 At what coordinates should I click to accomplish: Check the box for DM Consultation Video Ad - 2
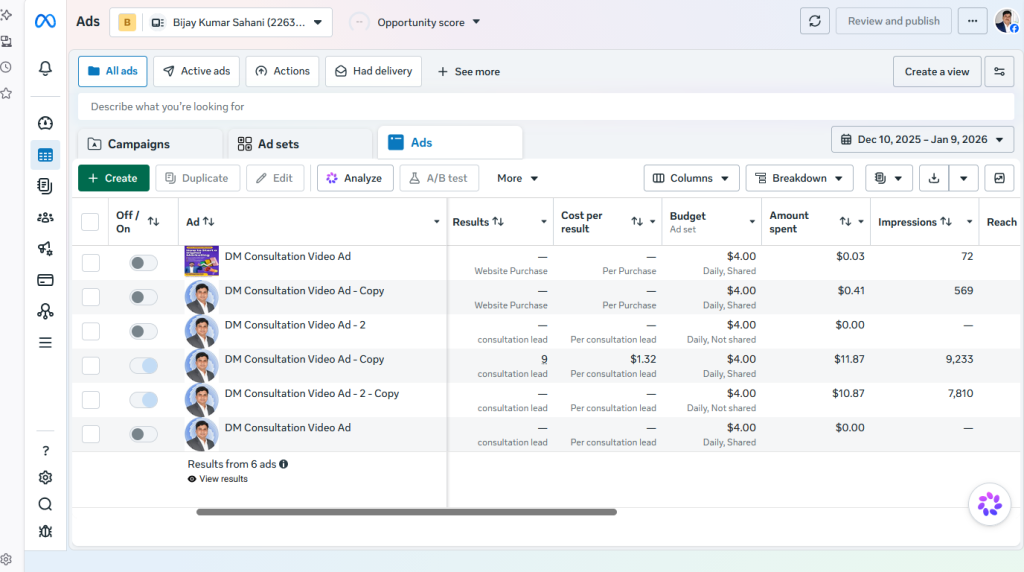(x=91, y=331)
